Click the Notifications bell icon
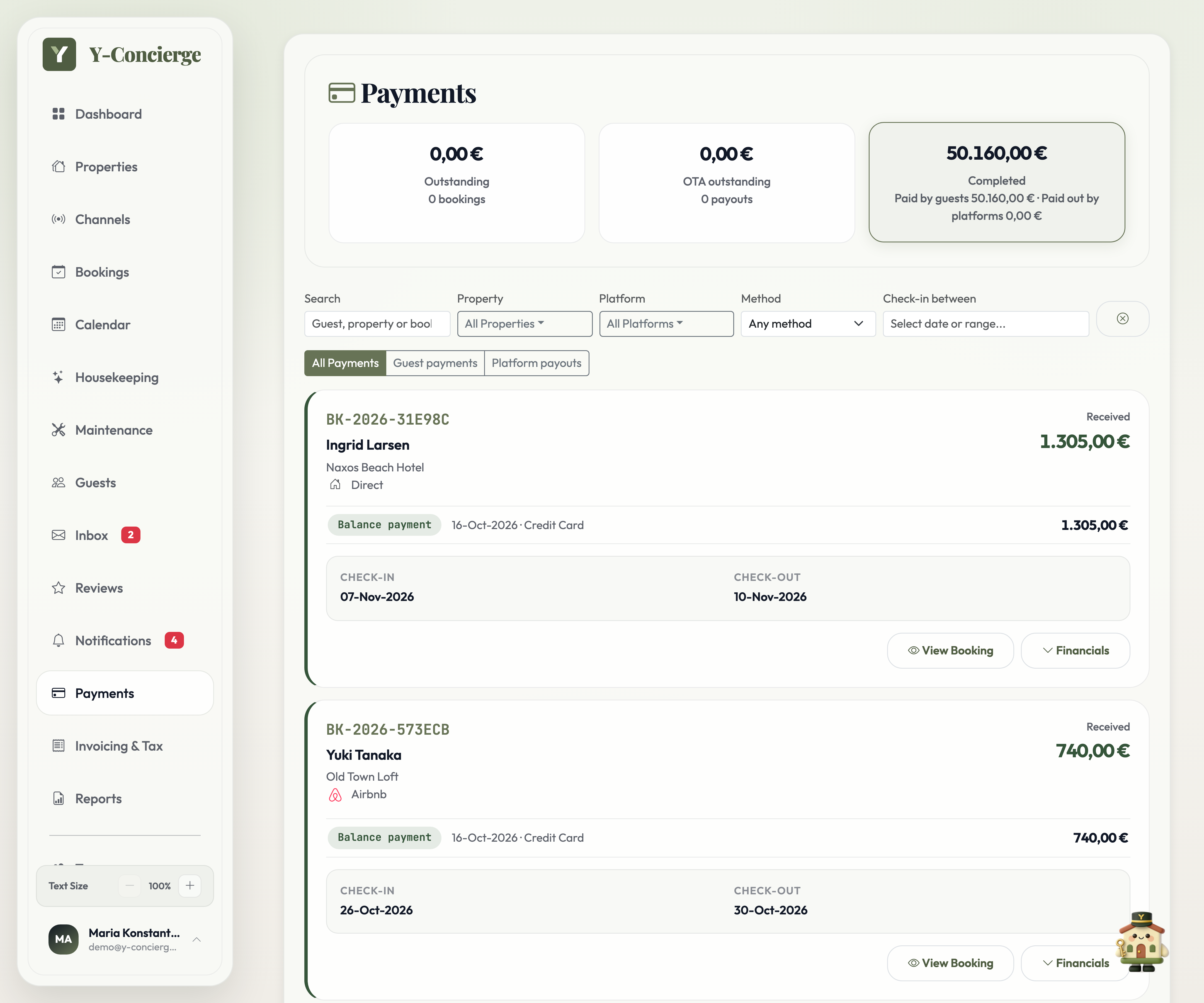The height and width of the screenshot is (1003, 1204). tap(59, 641)
